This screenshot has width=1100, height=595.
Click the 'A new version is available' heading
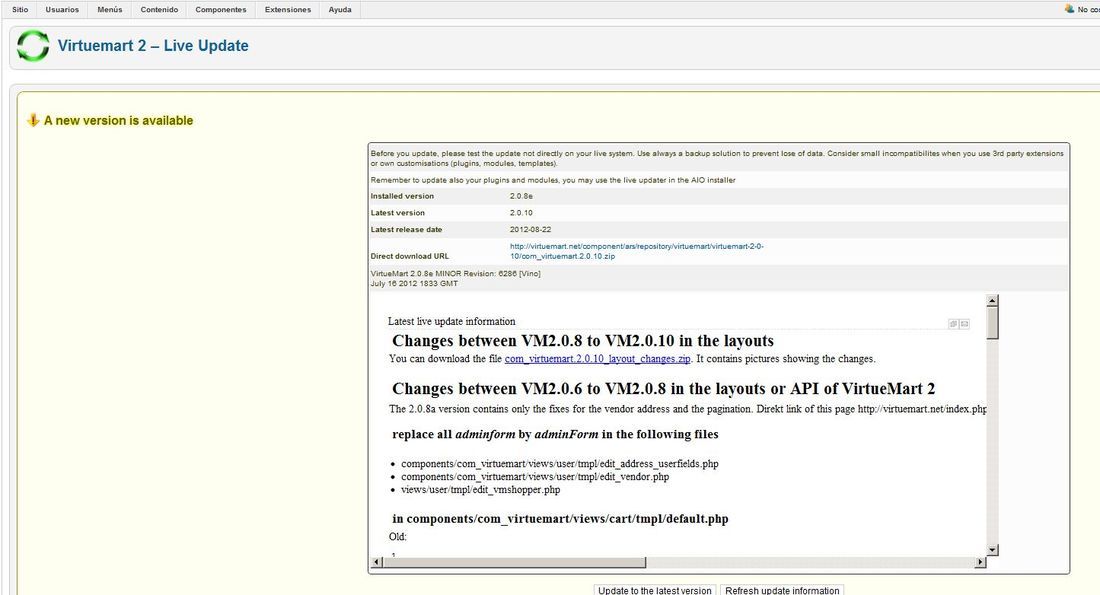[119, 121]
